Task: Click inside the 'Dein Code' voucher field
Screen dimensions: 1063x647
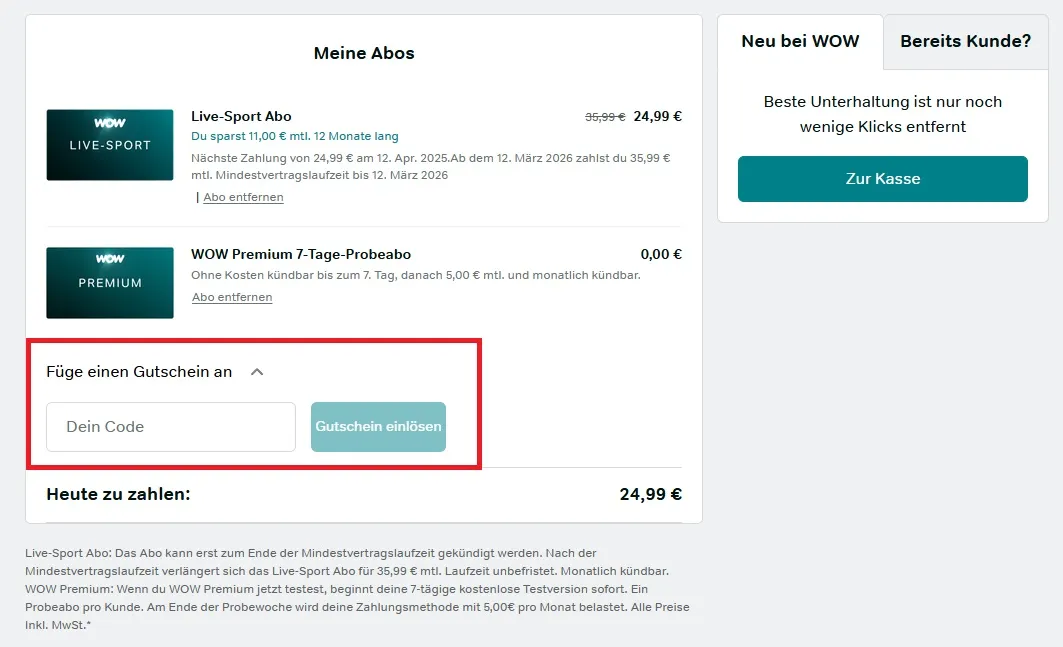Action: (169, 426)
